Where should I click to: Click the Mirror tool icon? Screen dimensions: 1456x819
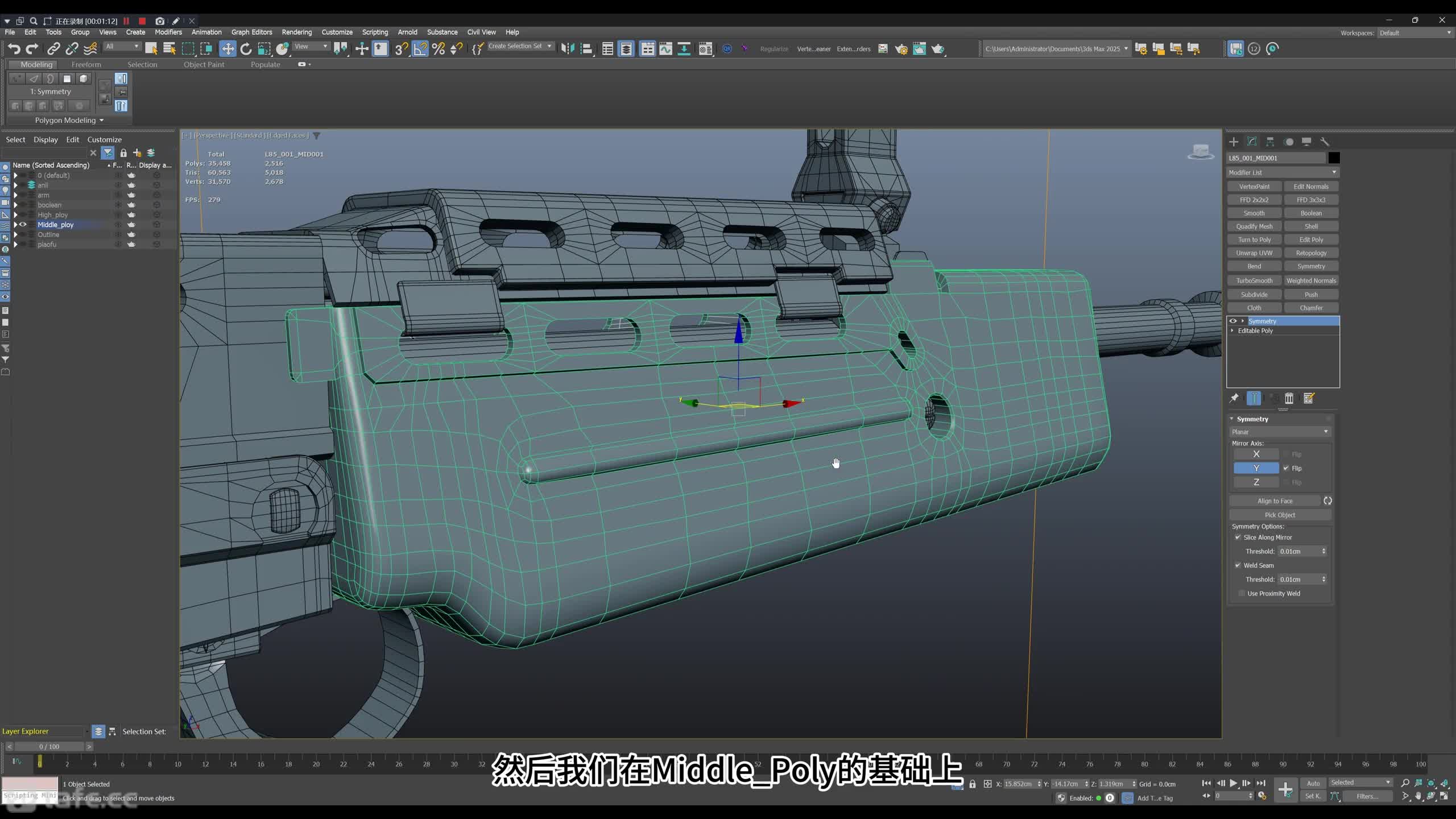coord(568,49)
